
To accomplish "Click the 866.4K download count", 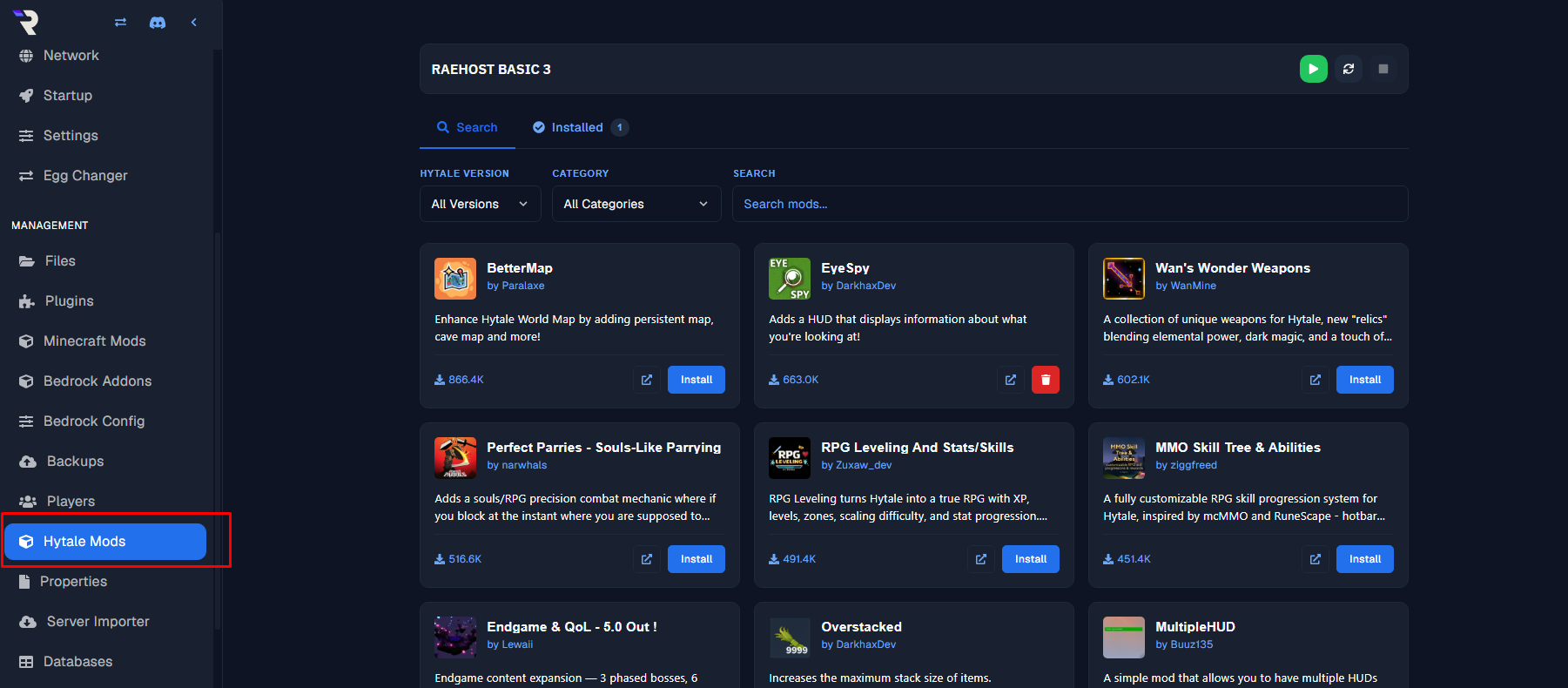I will click(459, 380).
